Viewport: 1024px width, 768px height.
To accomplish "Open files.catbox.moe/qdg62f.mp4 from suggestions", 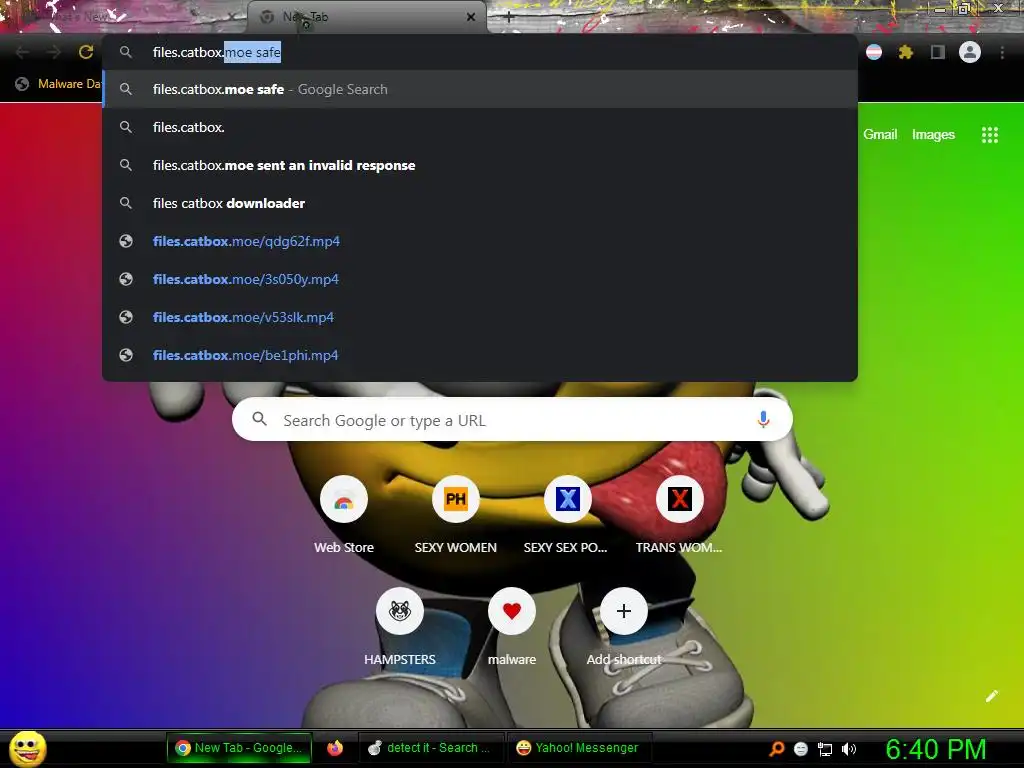I will click(480, 241).
